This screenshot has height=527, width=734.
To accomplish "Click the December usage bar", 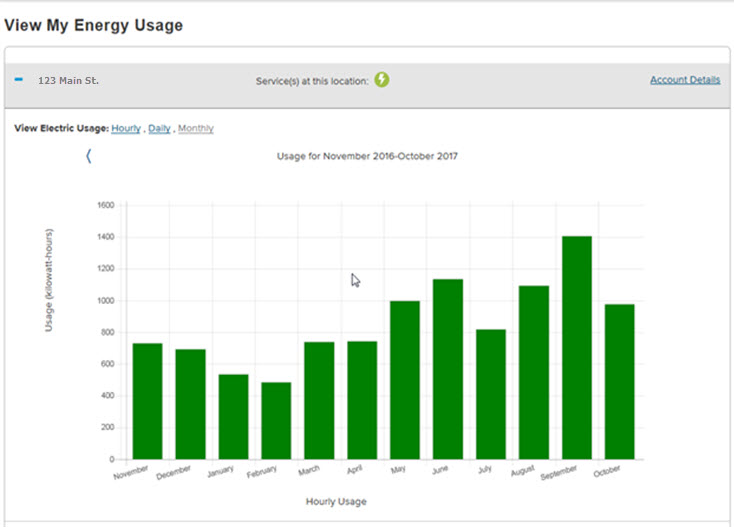I will tap(190, 404).
